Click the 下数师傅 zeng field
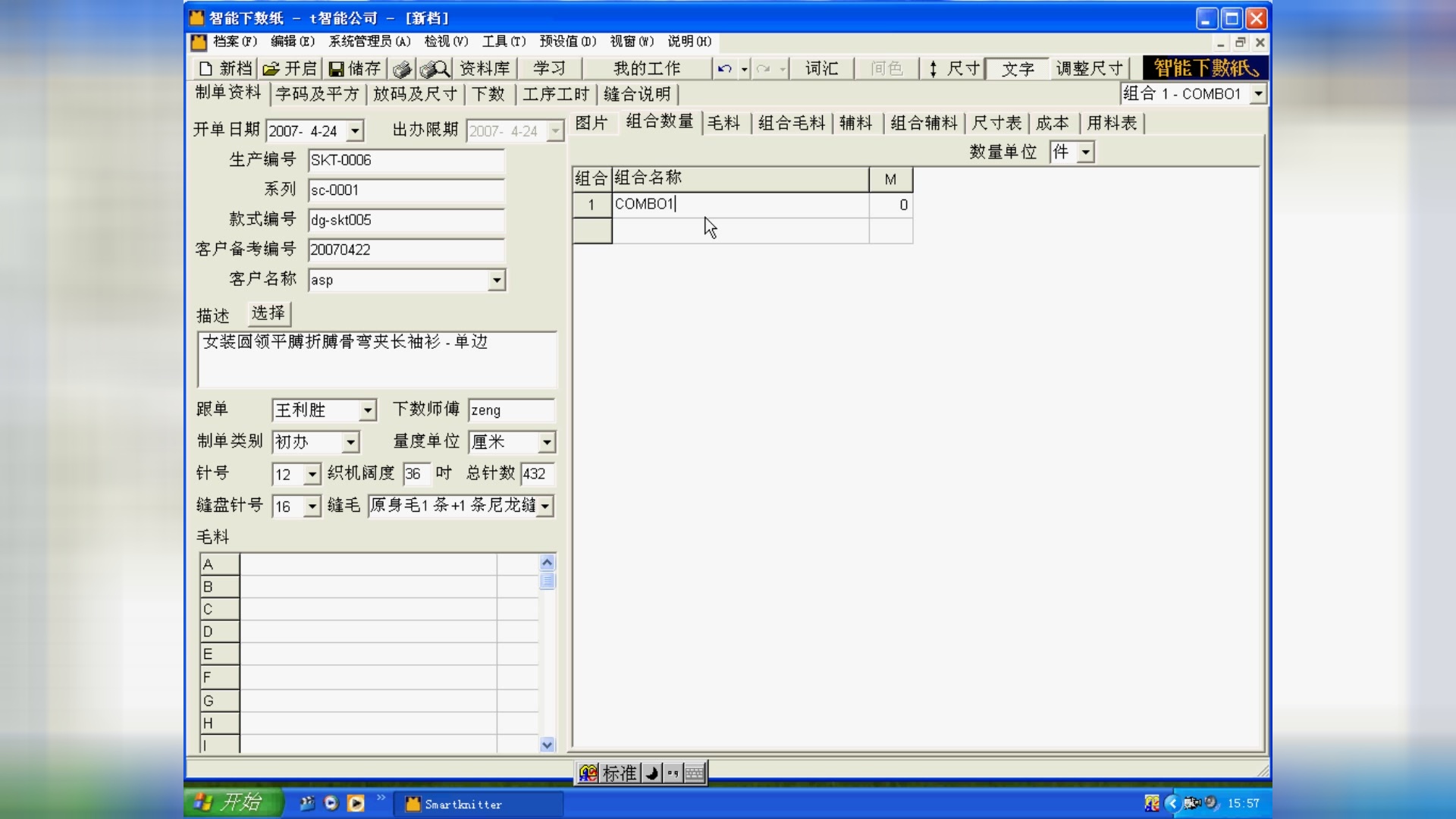 pos(512,411)
